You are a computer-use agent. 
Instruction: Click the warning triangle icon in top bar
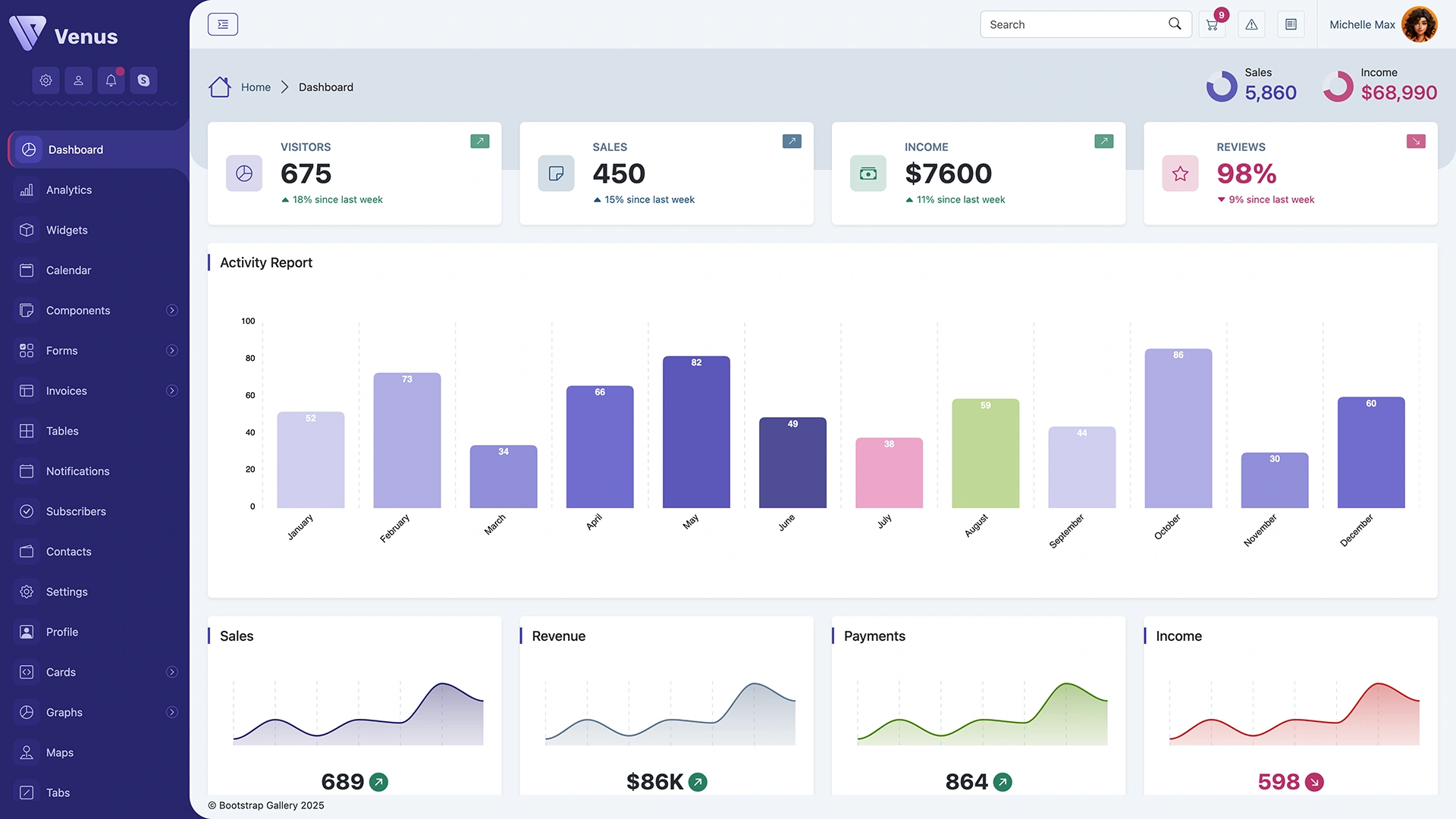coord(1251,24)
